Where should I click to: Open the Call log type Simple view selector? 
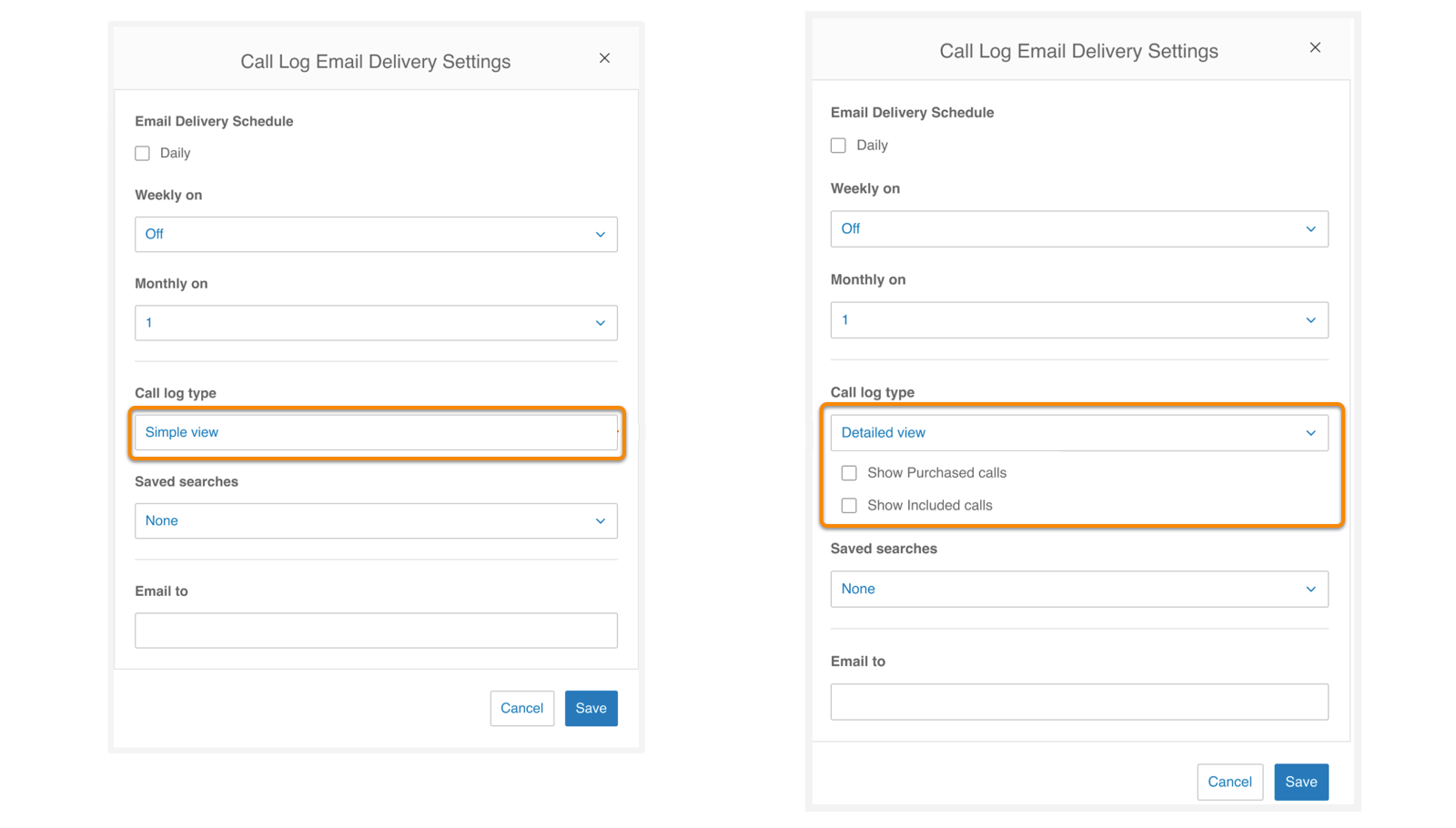[x=376, y=433]
